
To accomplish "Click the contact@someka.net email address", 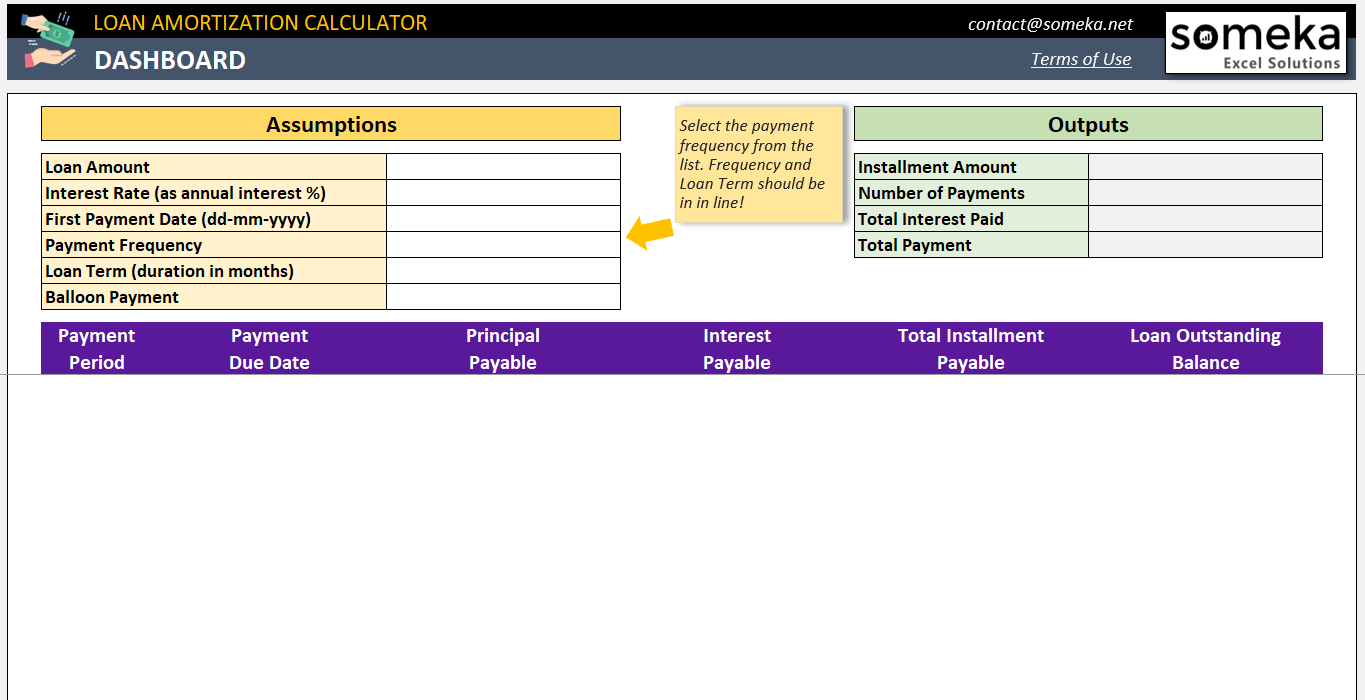I will click(x=1050, y=24).
